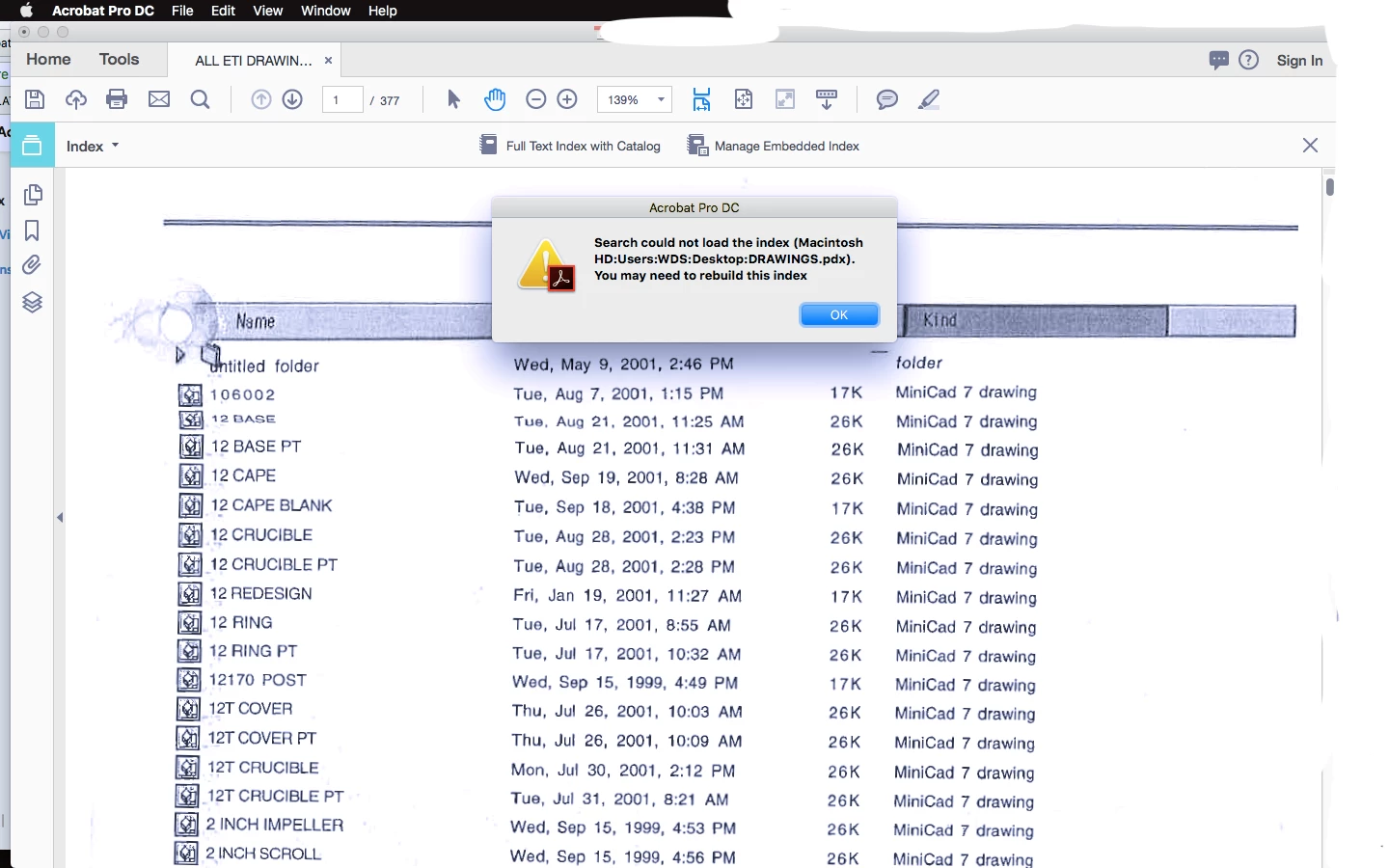Viewport: 1389px width, 868px height.
Task: Open the attachments paperclip panel
Action: tap(32, 265)
